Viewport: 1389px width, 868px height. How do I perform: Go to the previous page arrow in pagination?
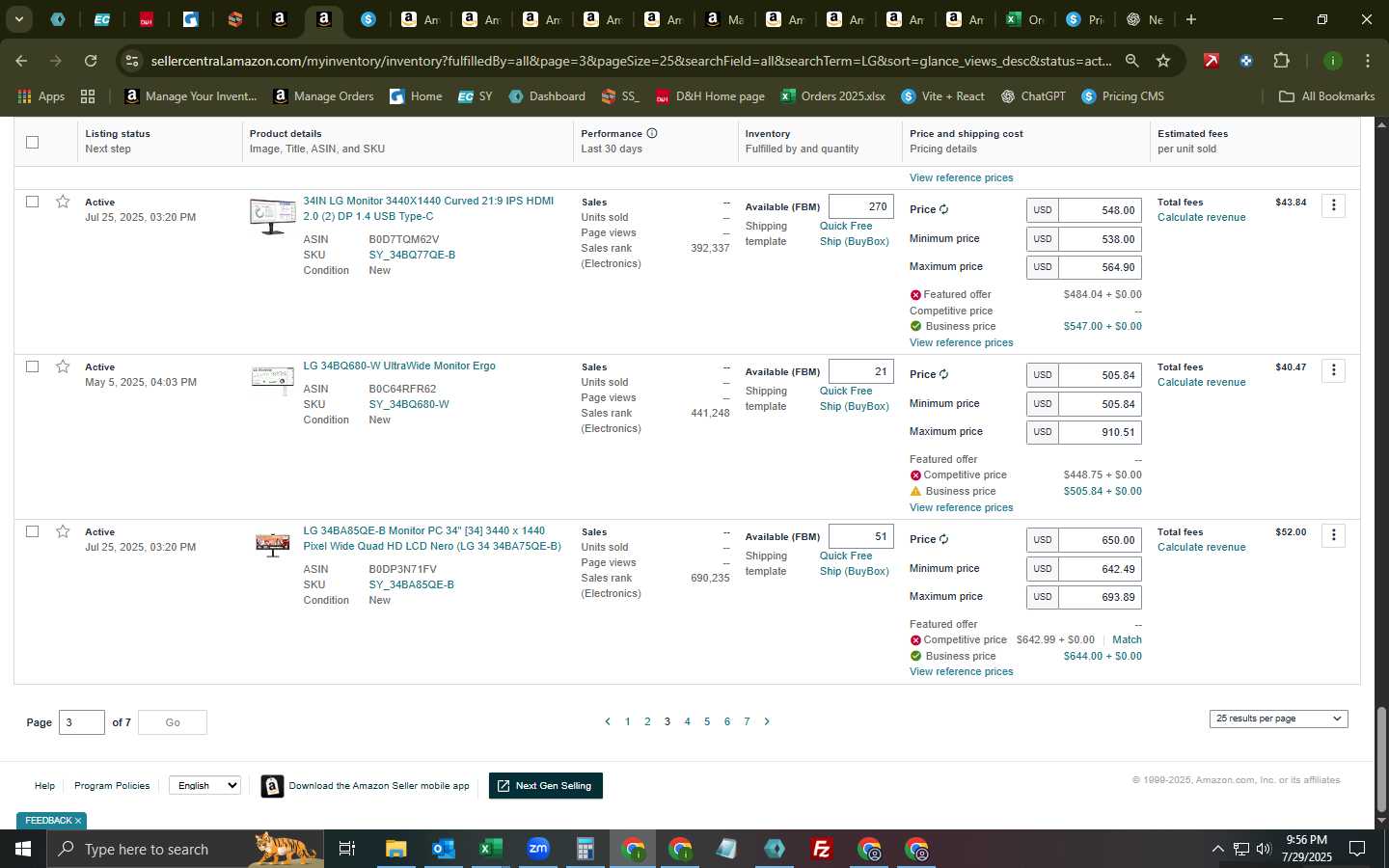click(x=607, y=721)
